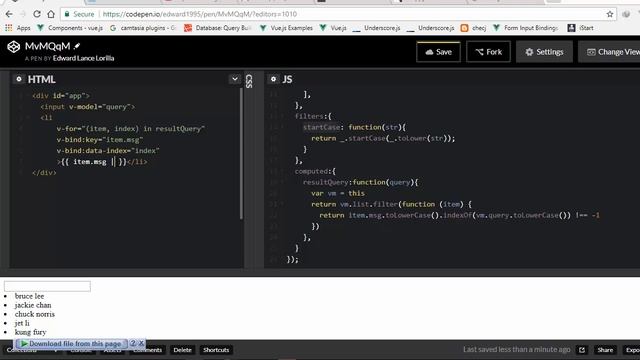
Task: Click the 'startCase' filter name in JS
Action: 322,127
